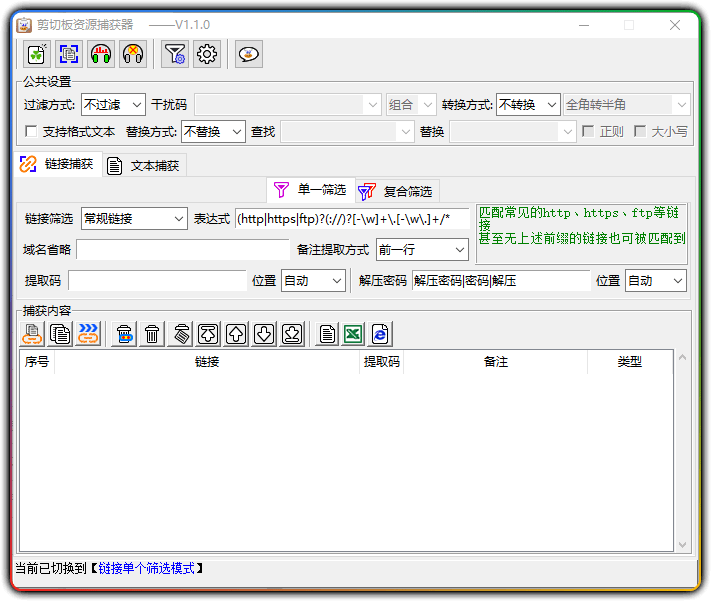711x601 pixels.
Task: Enable the 支持格式文本 checkbox
Action: pyautogui.click(x=31, y=131)
